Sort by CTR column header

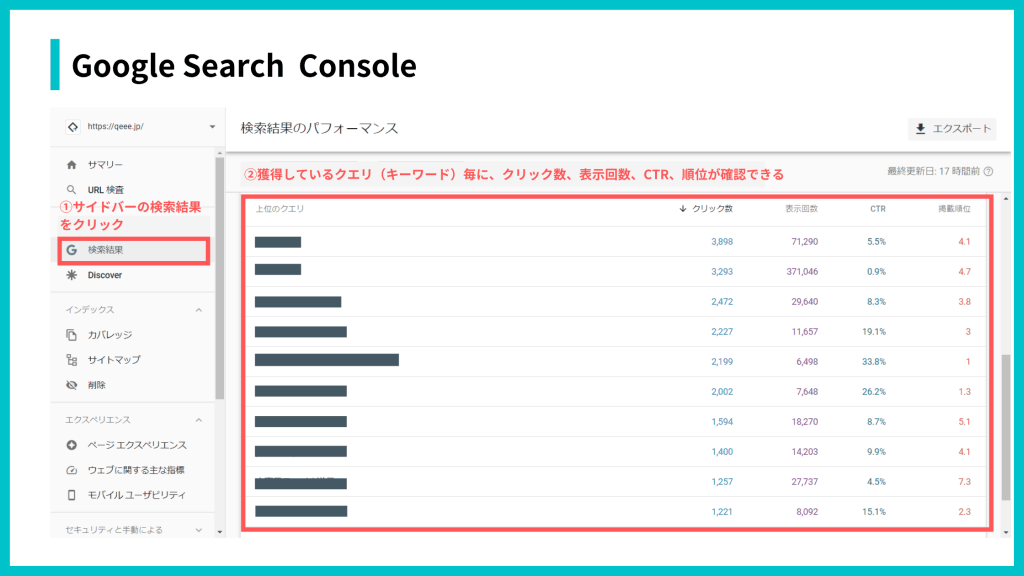(878, 209)
